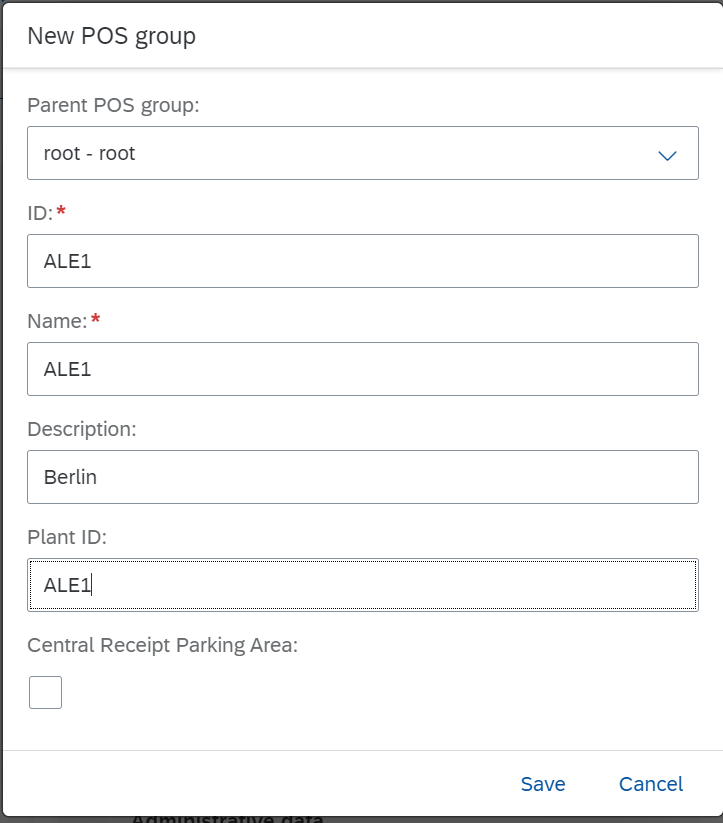Click the 'ID:' field label
The width and height of the screenshot is (723, 823).
(40, 213)
